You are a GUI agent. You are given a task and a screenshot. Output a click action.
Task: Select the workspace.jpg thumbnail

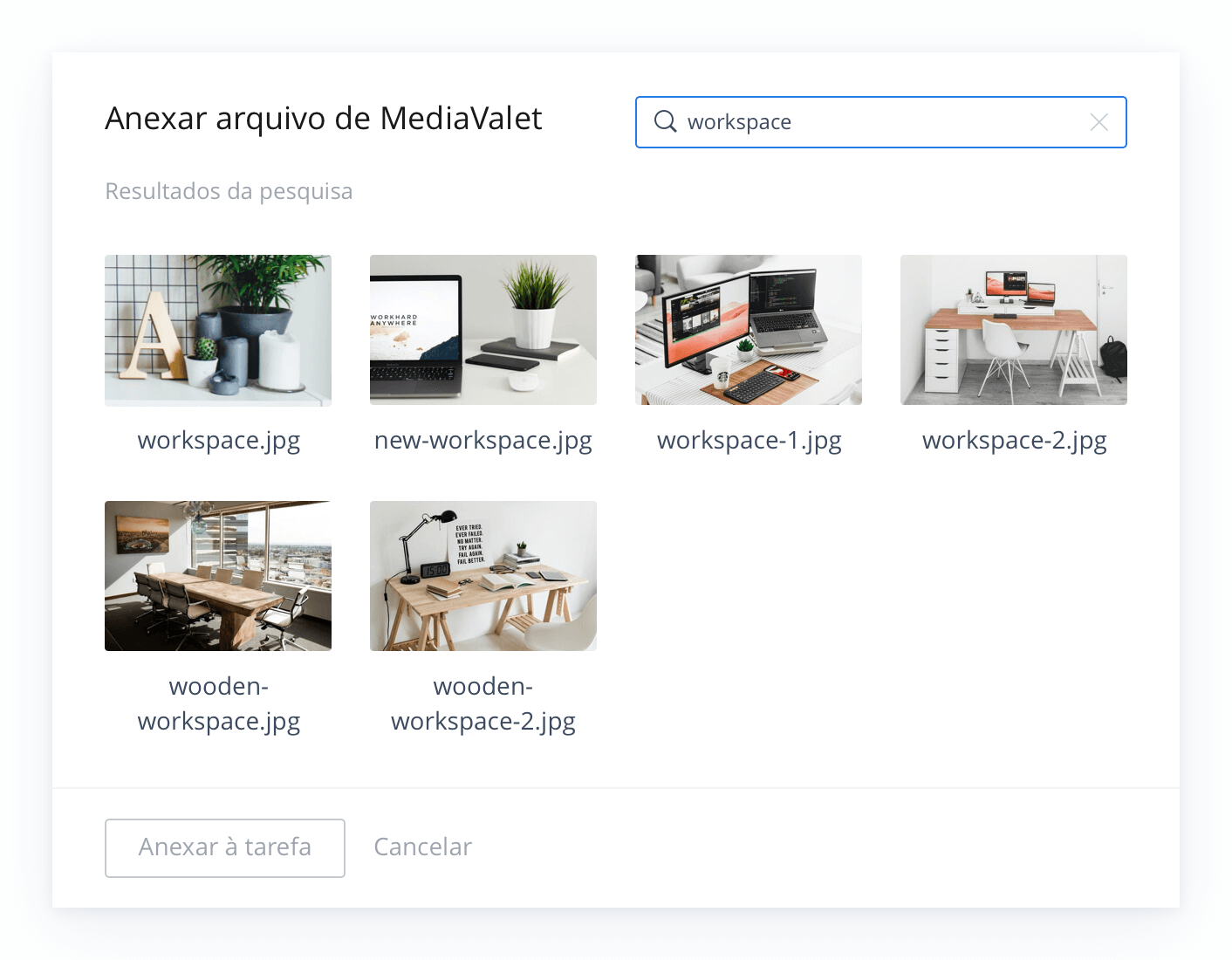(x=218, y=330)
